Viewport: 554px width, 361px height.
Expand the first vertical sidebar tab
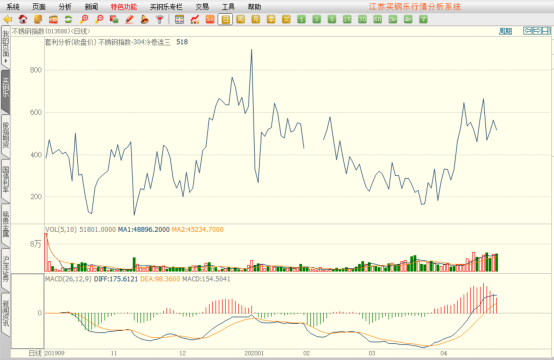coord(6,48)
